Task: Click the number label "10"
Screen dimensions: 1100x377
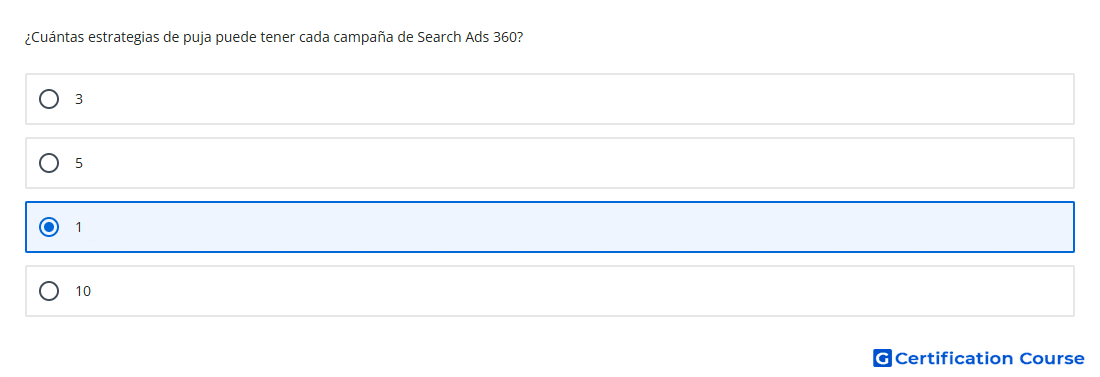Action: pyautogui.click(x=83, y=291)
